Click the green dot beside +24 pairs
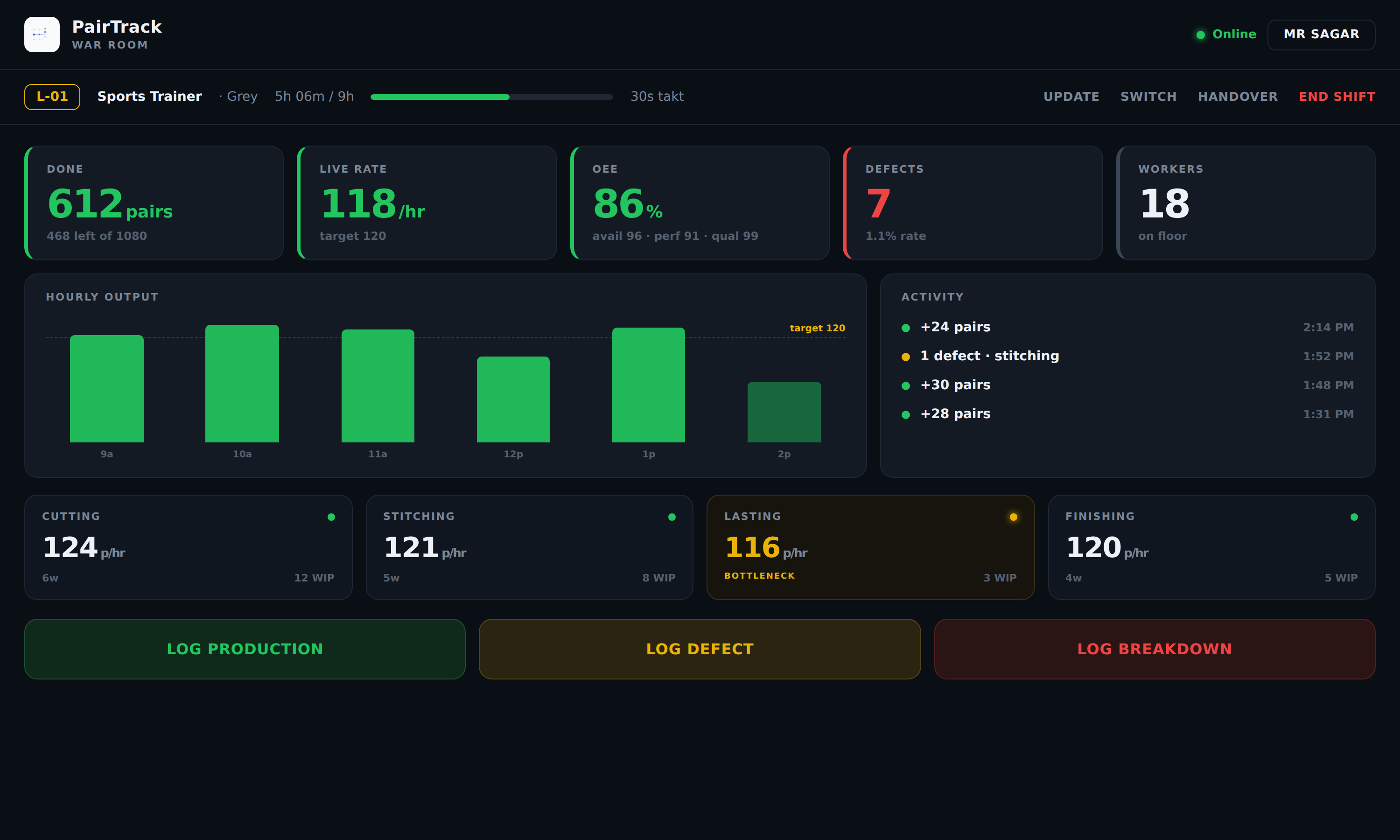 (905, 328)
